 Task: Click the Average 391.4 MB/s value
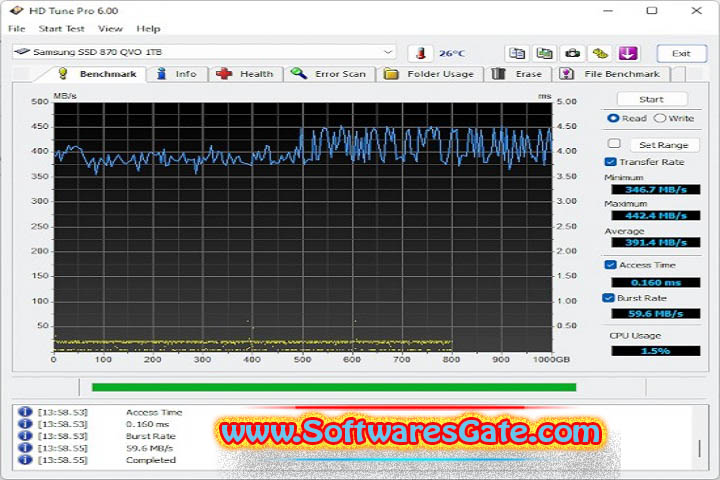point(656,242)
